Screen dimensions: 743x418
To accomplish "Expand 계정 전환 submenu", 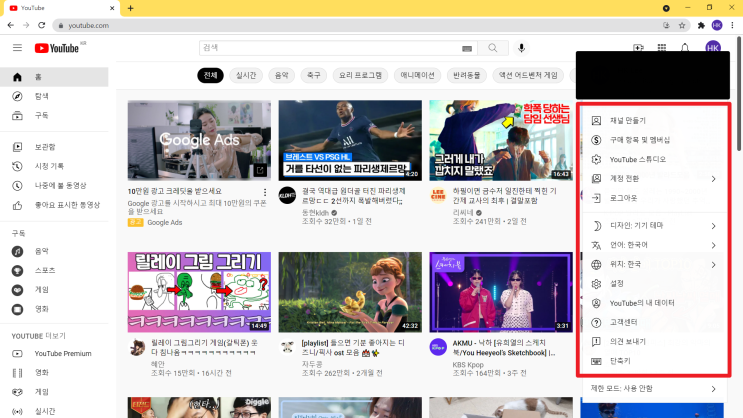I will (x=654, y=179).
